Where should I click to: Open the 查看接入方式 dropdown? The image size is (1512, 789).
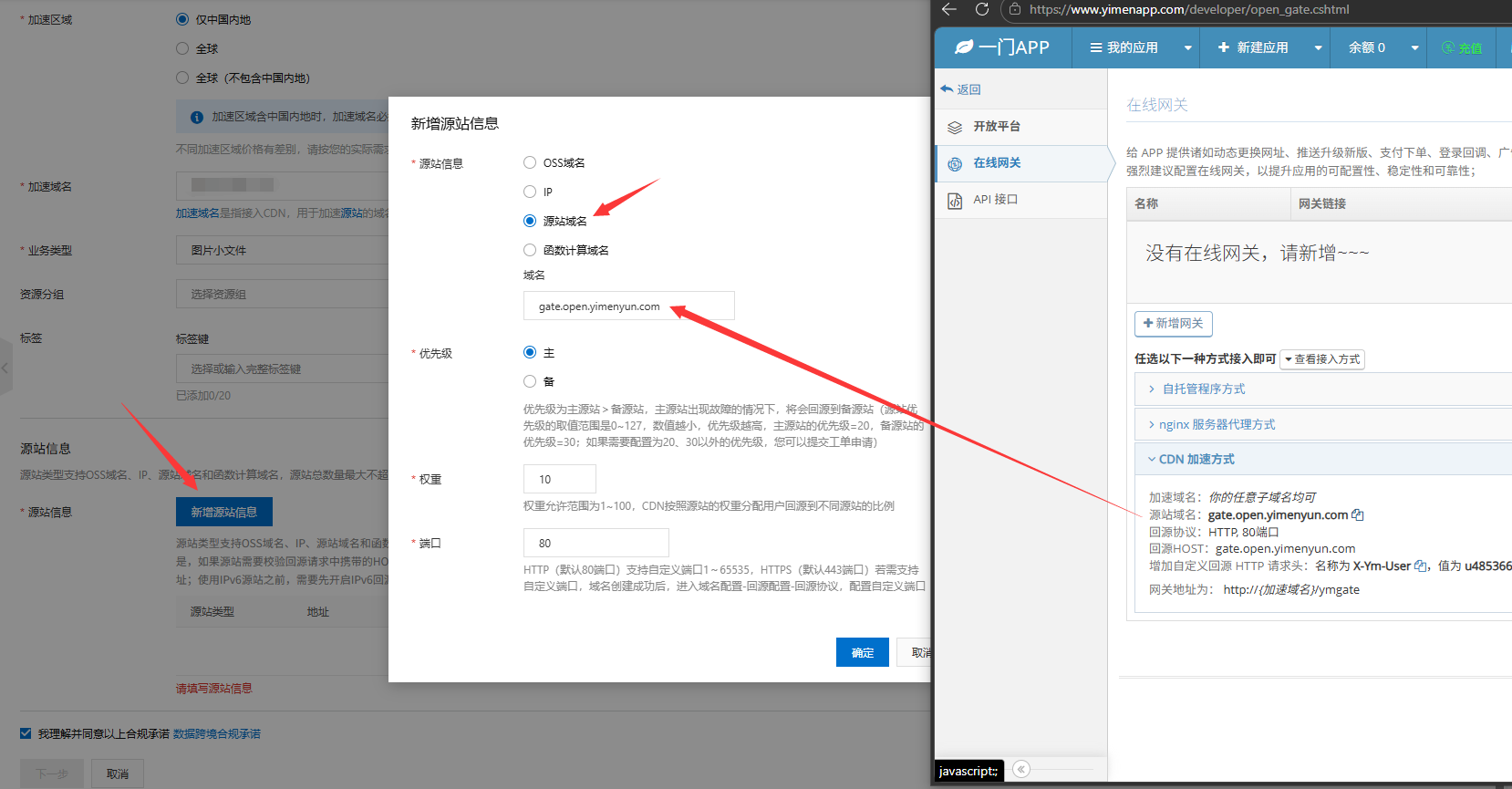coord(1321,359)
